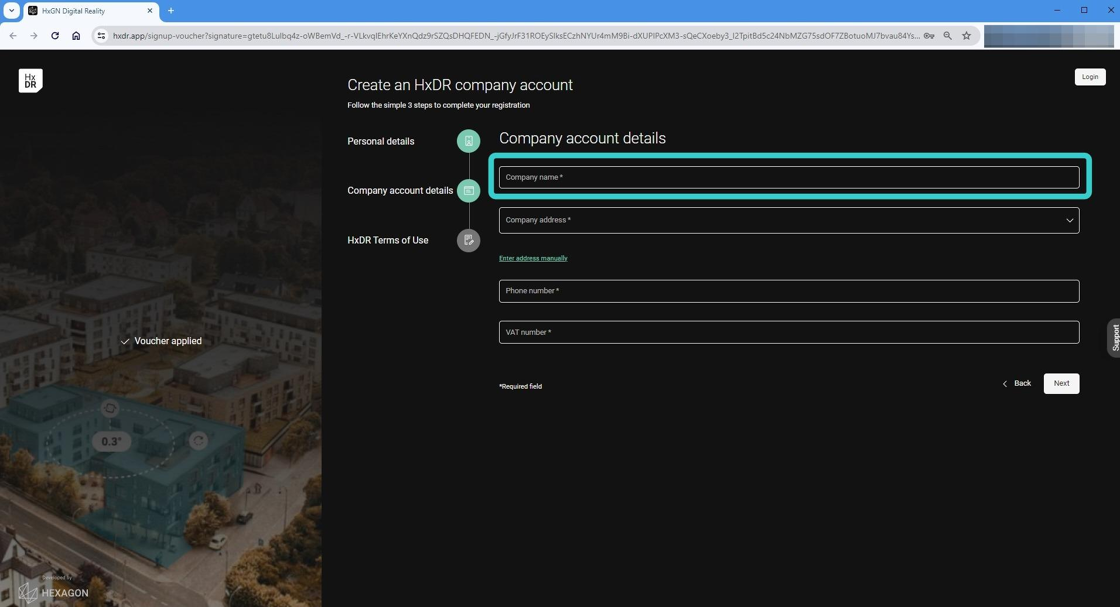Click the HxDR logo icon
Image resolution: width=1120 pixels, height=607 pixels.
point(30,81)
